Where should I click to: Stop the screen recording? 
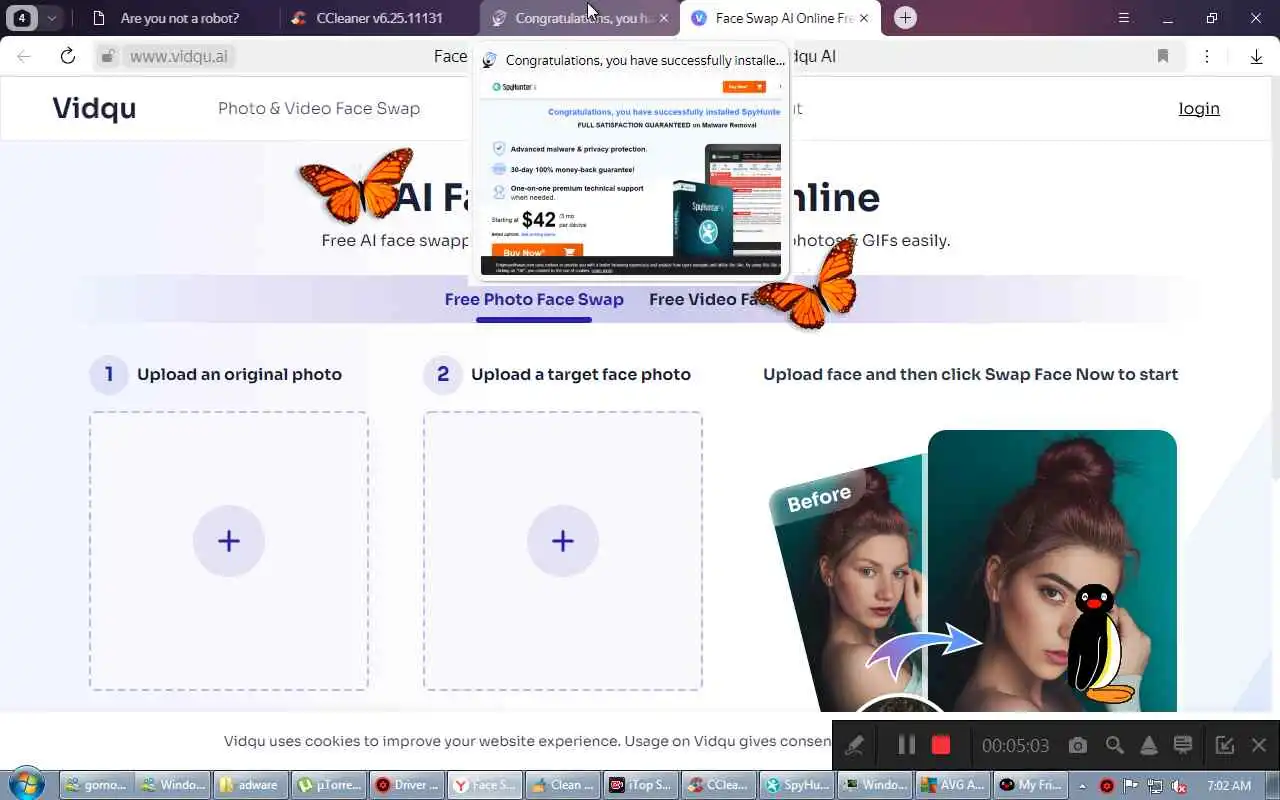pos(940,745)
